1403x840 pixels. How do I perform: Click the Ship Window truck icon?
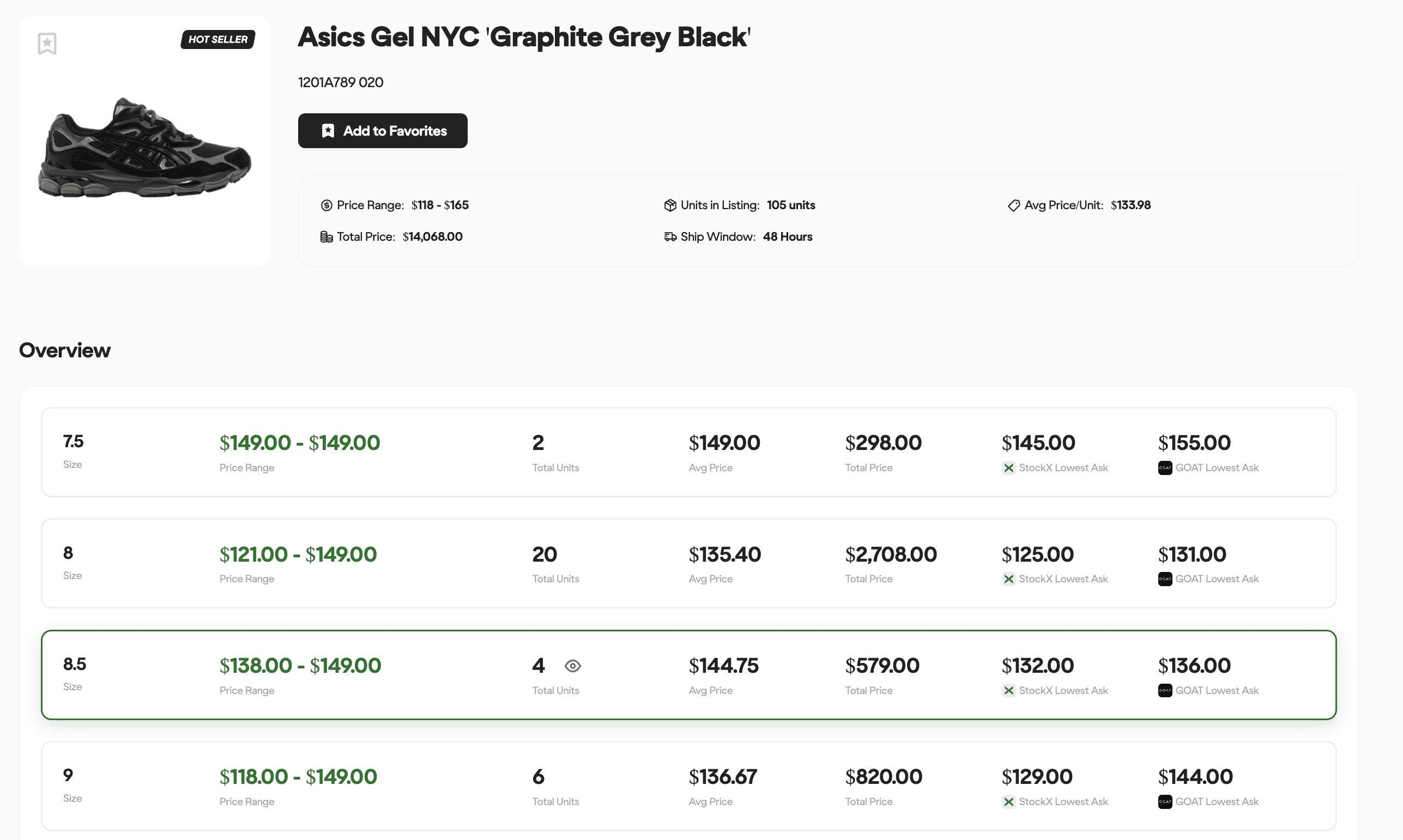[x=670, y=237]
